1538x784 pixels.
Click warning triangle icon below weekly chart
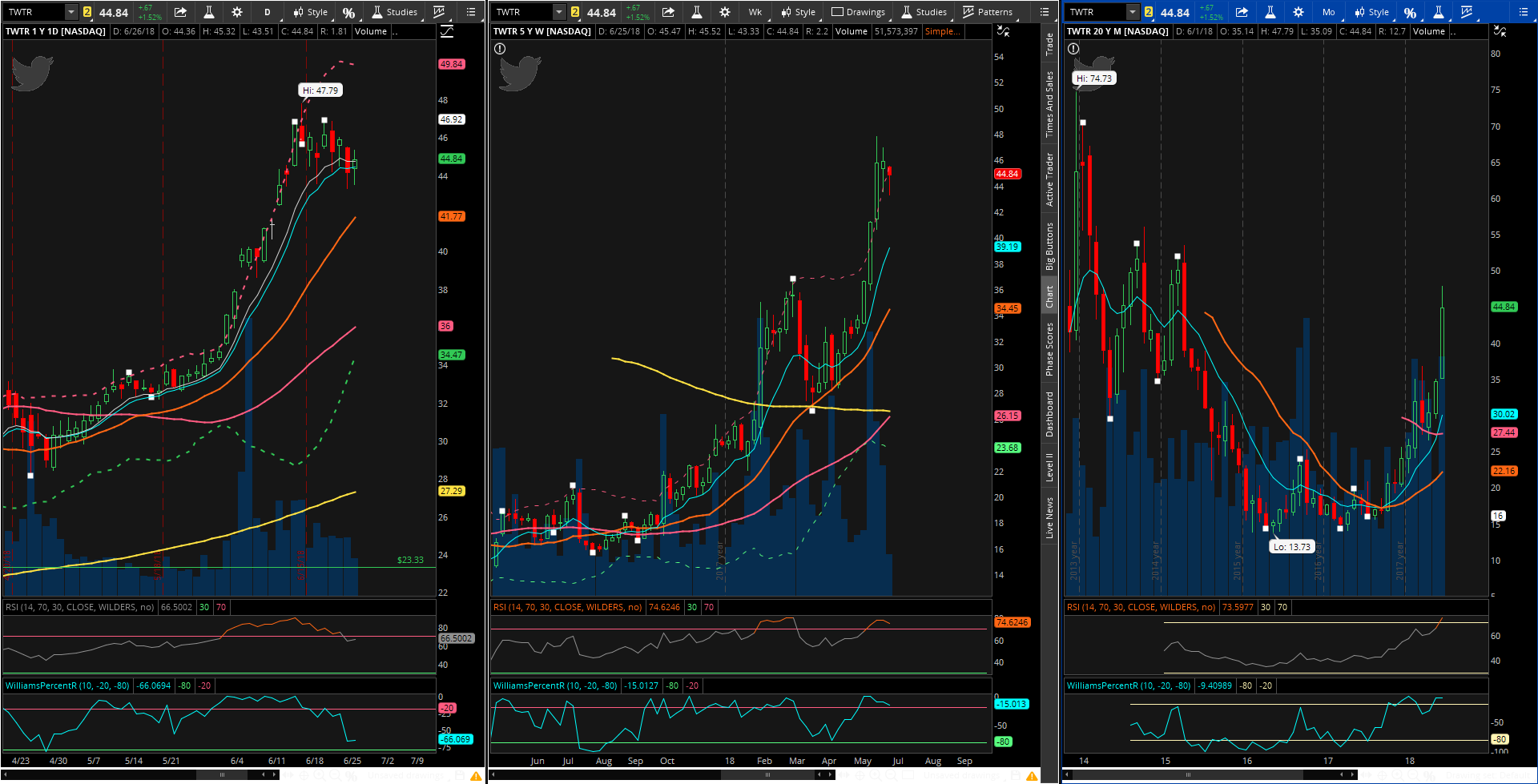(x=1033, y=776)
